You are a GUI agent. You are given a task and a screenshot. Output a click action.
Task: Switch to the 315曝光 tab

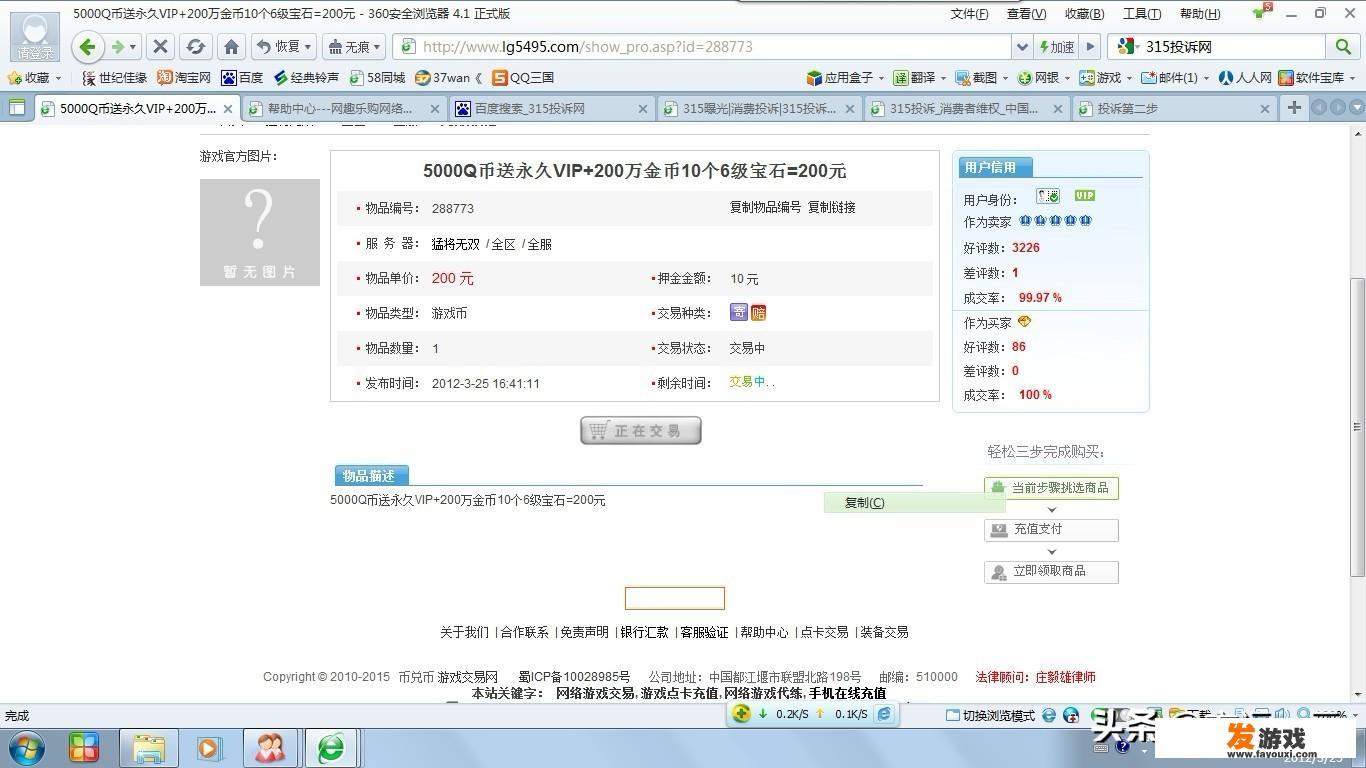[x=758, y=108]
